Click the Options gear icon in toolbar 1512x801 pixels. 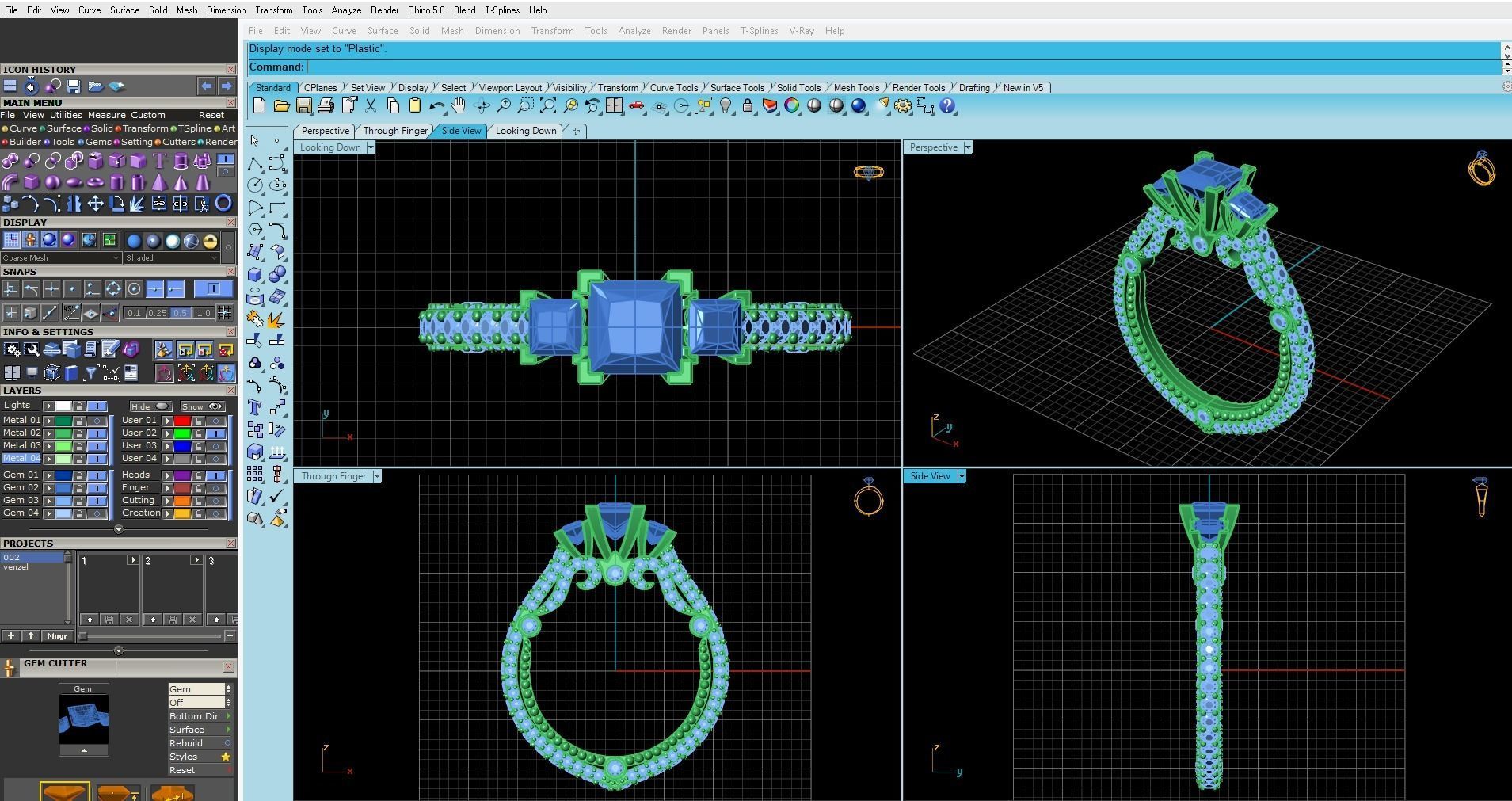pyautogui.click(x=903, y=106)
